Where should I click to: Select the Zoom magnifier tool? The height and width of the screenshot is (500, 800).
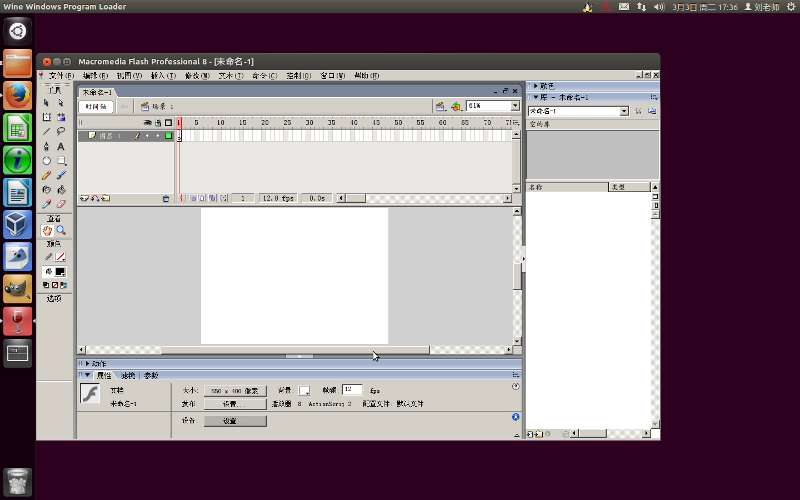pyautogui.click(x=61, y=231)
